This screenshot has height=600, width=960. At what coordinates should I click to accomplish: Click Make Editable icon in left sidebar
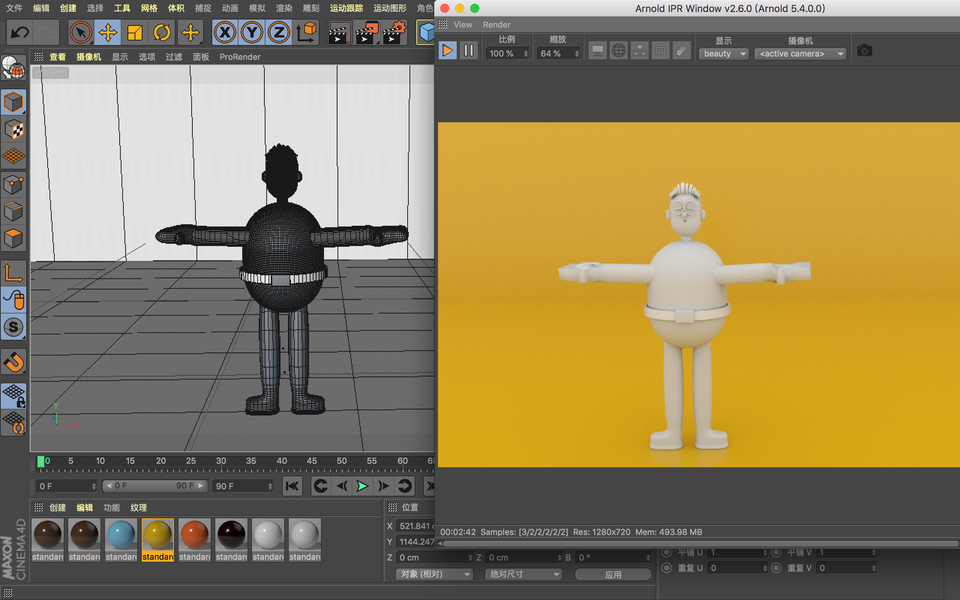coord(13,69)
